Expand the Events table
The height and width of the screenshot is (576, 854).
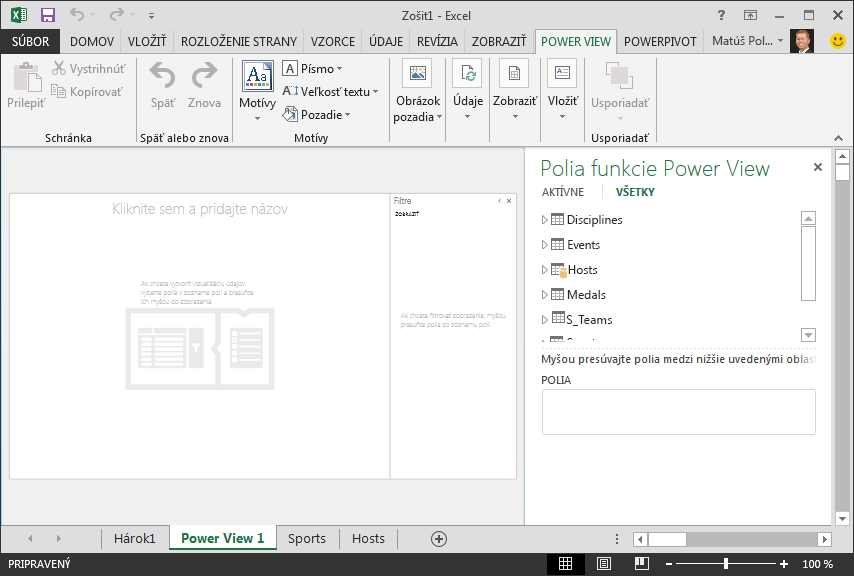[544, 245]
